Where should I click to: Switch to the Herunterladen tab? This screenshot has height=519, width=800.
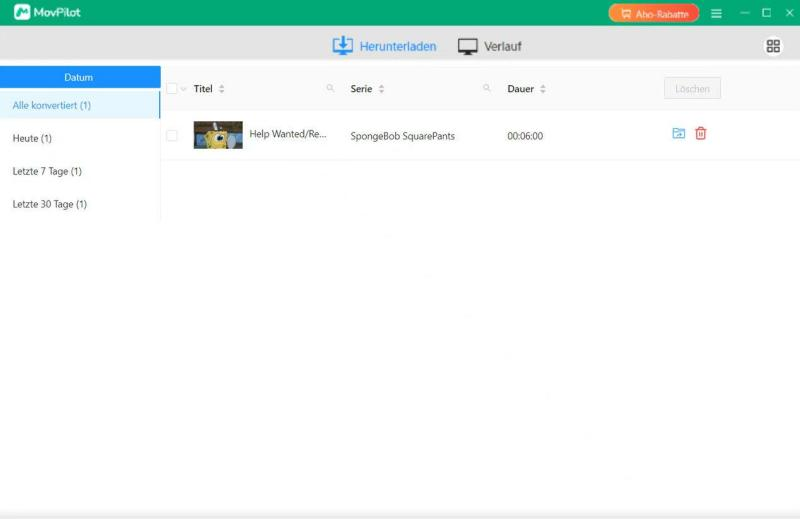(x=384, y=46)
